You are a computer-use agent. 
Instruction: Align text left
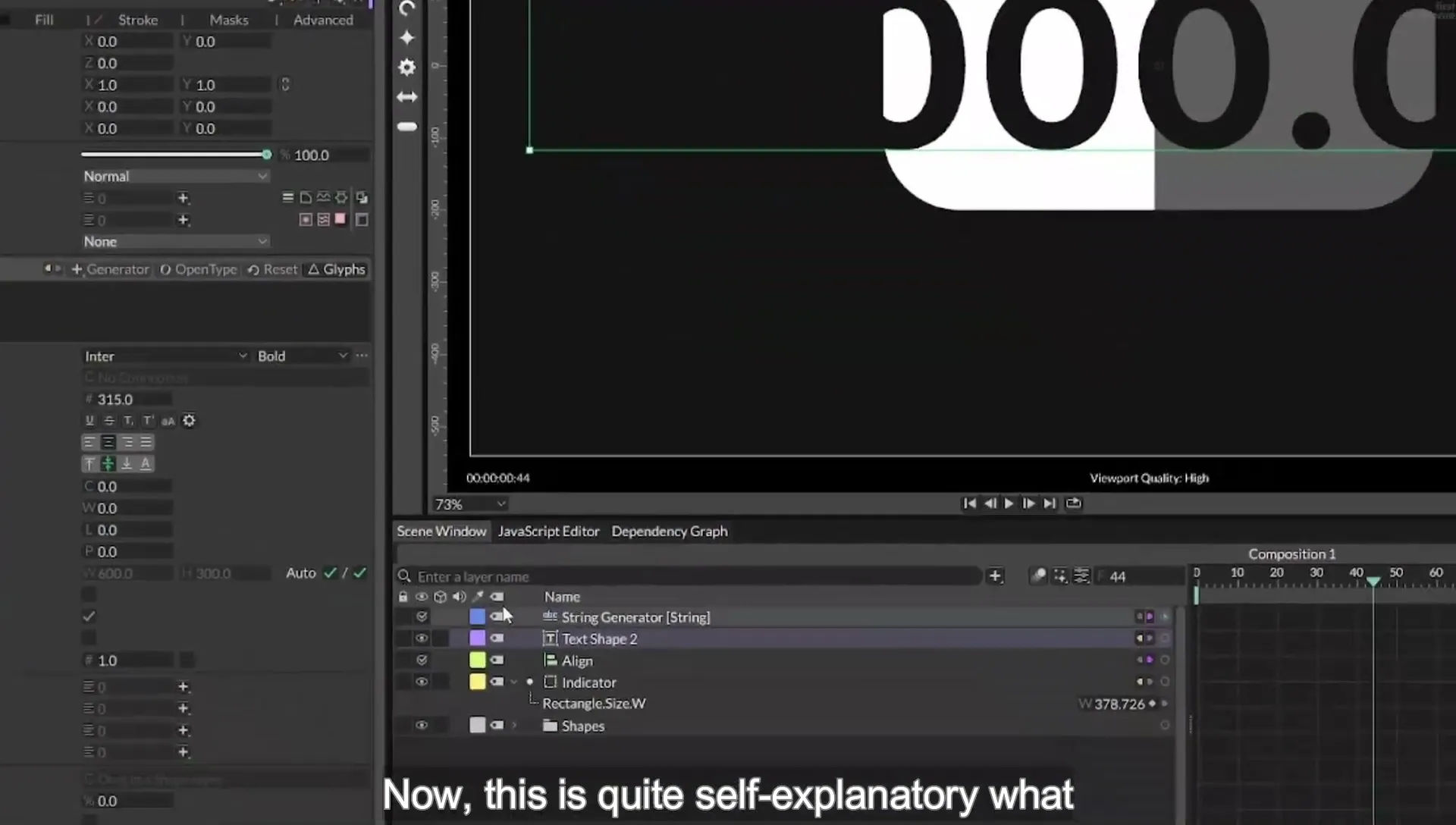pyautogui.click(x=89, y=442)
